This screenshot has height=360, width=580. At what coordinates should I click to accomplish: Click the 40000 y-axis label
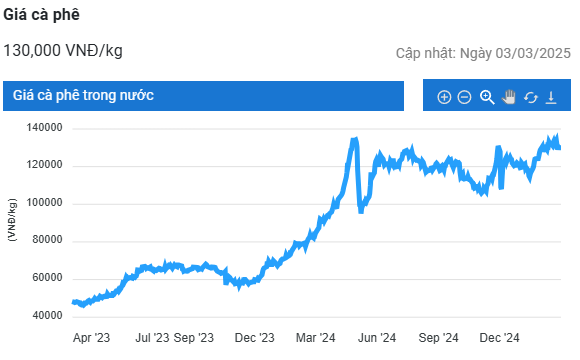point(47,315)
